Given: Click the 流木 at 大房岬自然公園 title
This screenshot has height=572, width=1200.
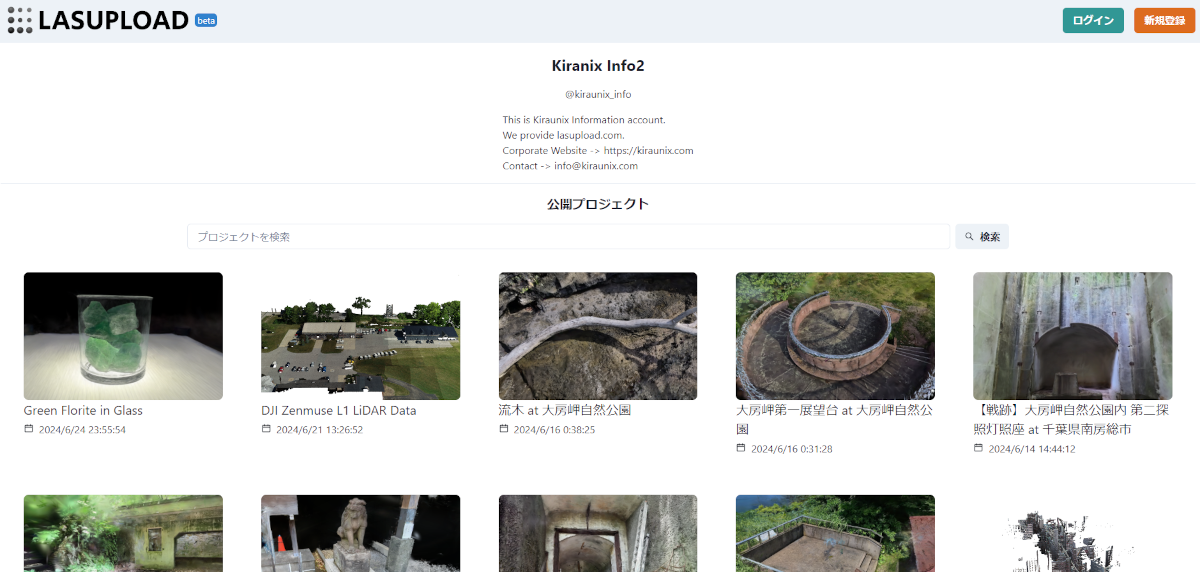Looking at the screenshot, I should [x=565, y=410].
